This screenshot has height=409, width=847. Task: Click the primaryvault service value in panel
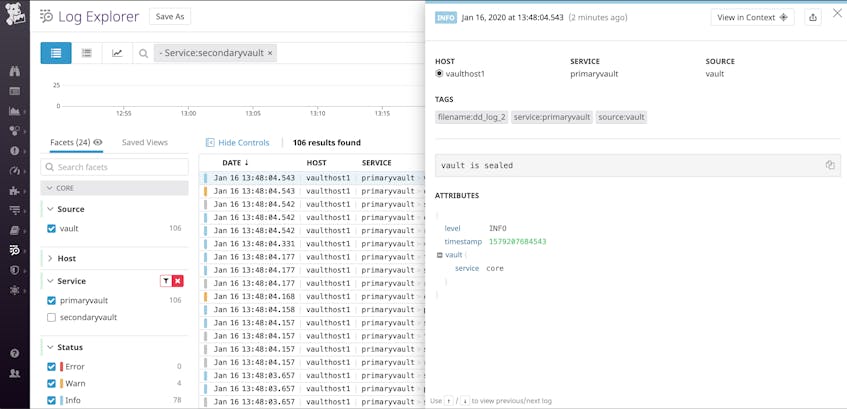pyautogui.click(x=594, y=73)
